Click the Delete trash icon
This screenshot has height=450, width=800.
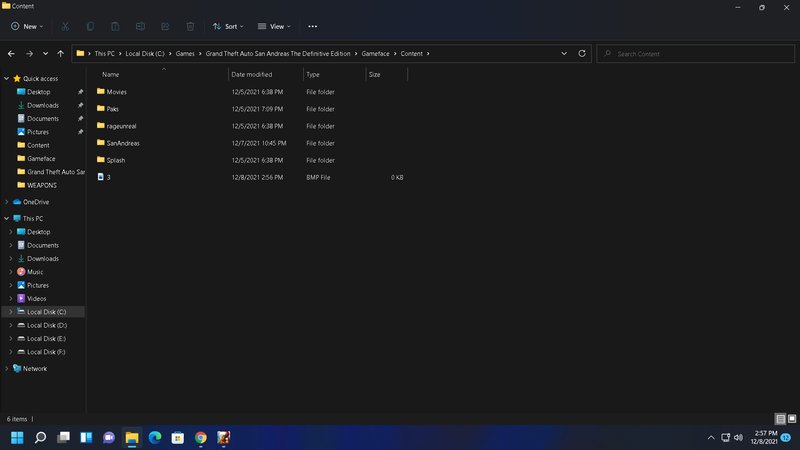tap(190, 27)
